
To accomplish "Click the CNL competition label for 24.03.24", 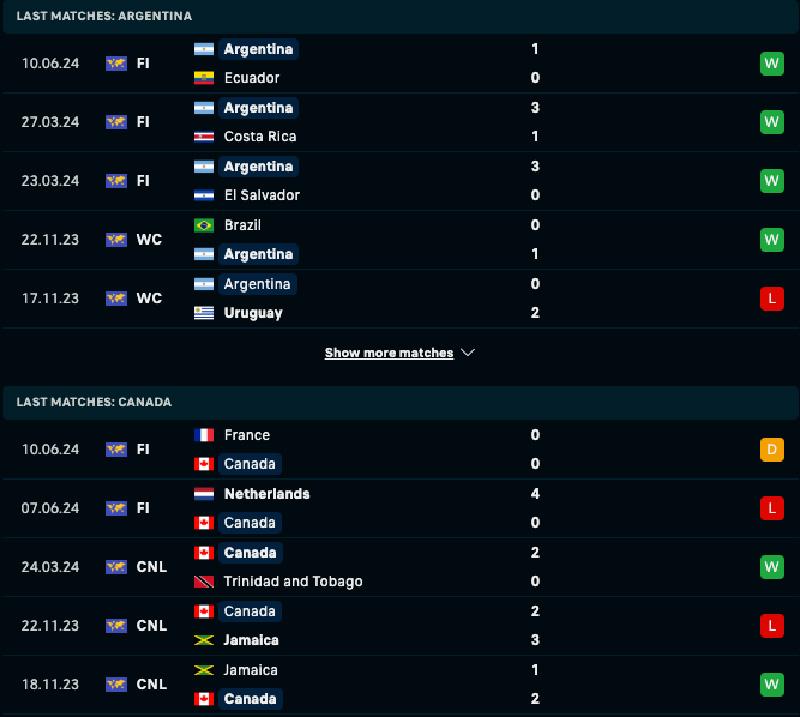I will tap(152, 567).
